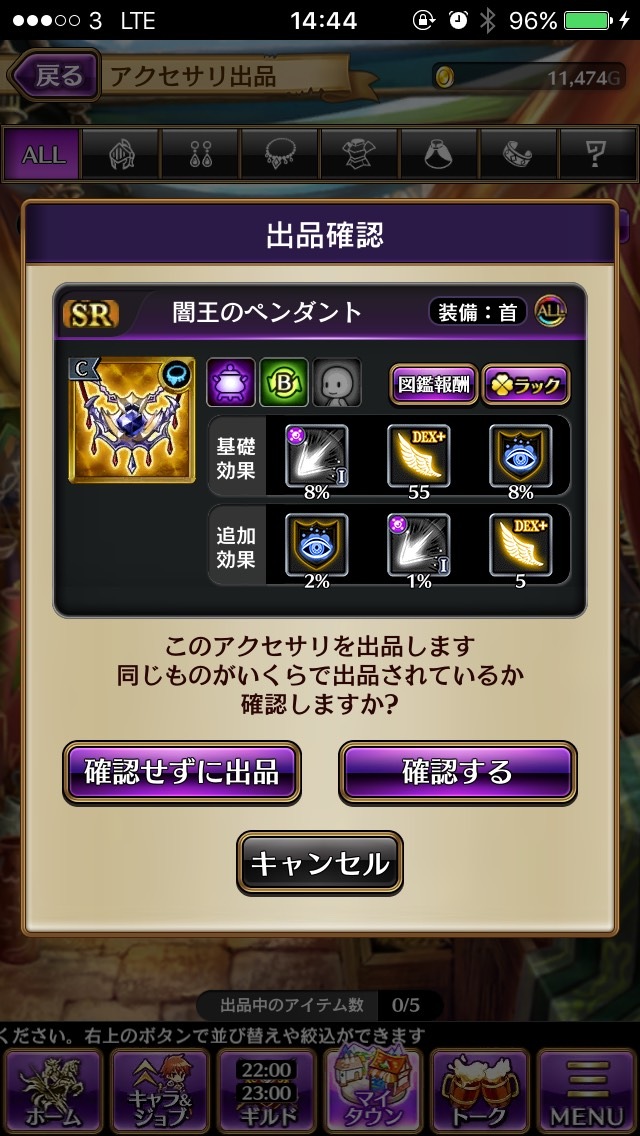Tap the gray character silhouette icon
This screenshot has height=1136, width=640.
click(x=337, y=382)
